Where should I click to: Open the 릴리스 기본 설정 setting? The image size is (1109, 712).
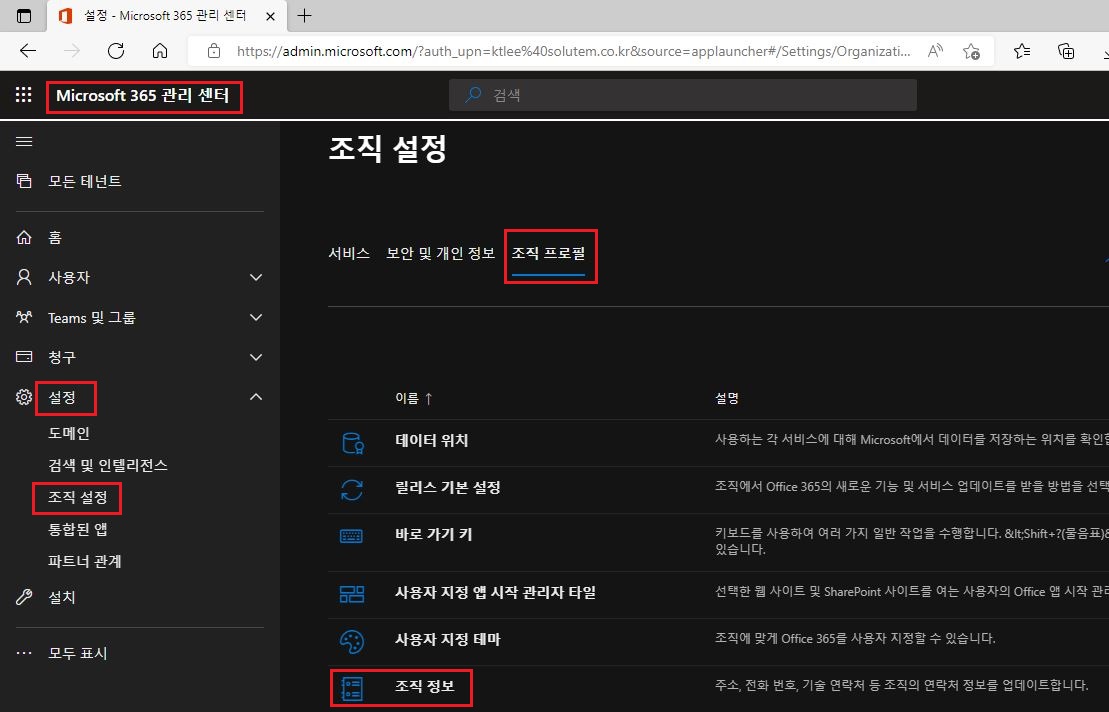448,487
